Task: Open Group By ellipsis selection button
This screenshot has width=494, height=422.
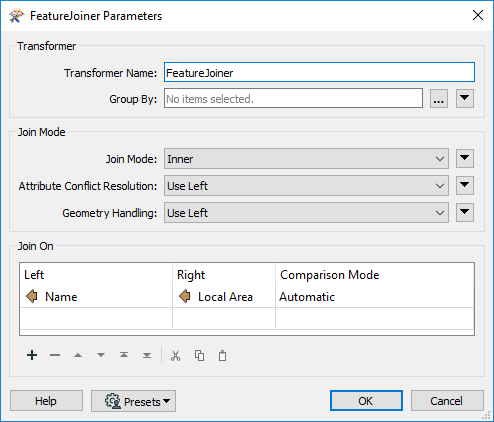Action: point(439,98)
